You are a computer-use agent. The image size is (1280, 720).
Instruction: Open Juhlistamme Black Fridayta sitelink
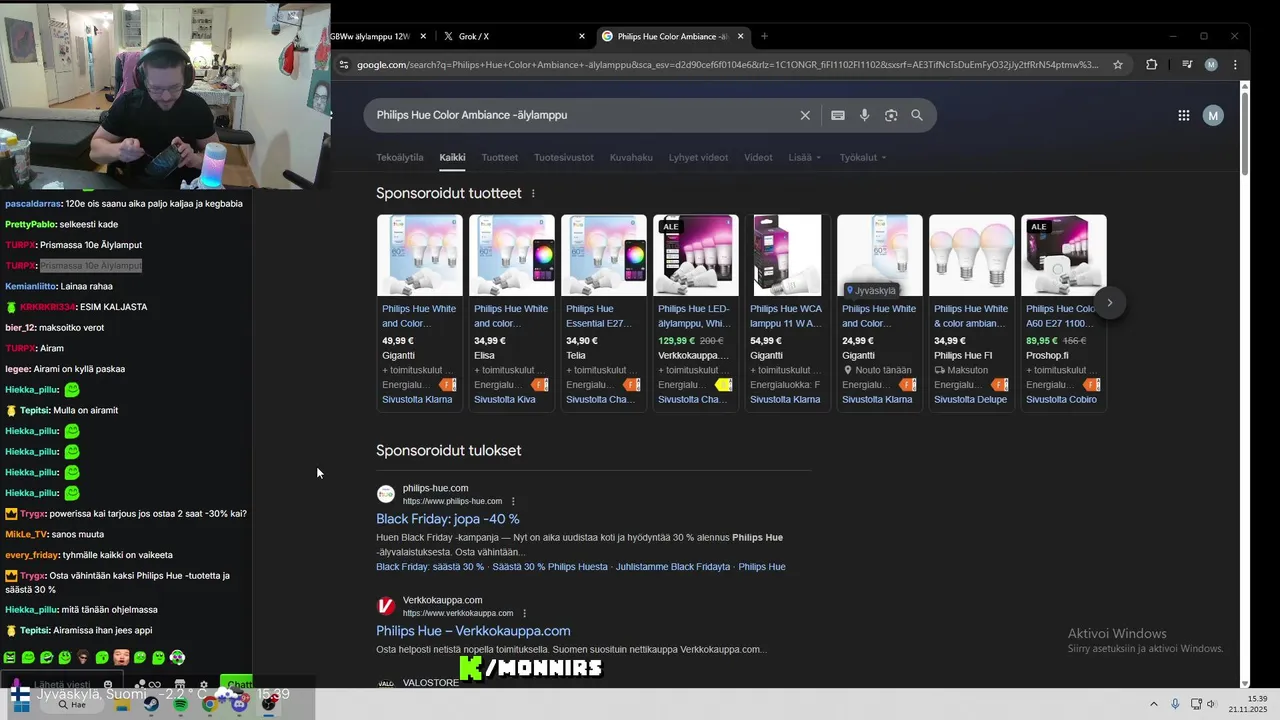click(x=673, y=567)
